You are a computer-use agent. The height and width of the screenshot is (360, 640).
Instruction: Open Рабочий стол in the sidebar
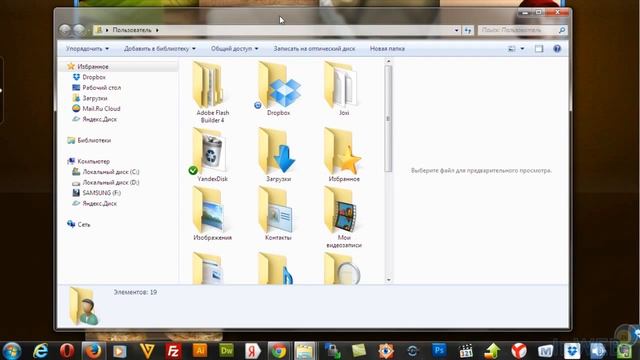102,88
